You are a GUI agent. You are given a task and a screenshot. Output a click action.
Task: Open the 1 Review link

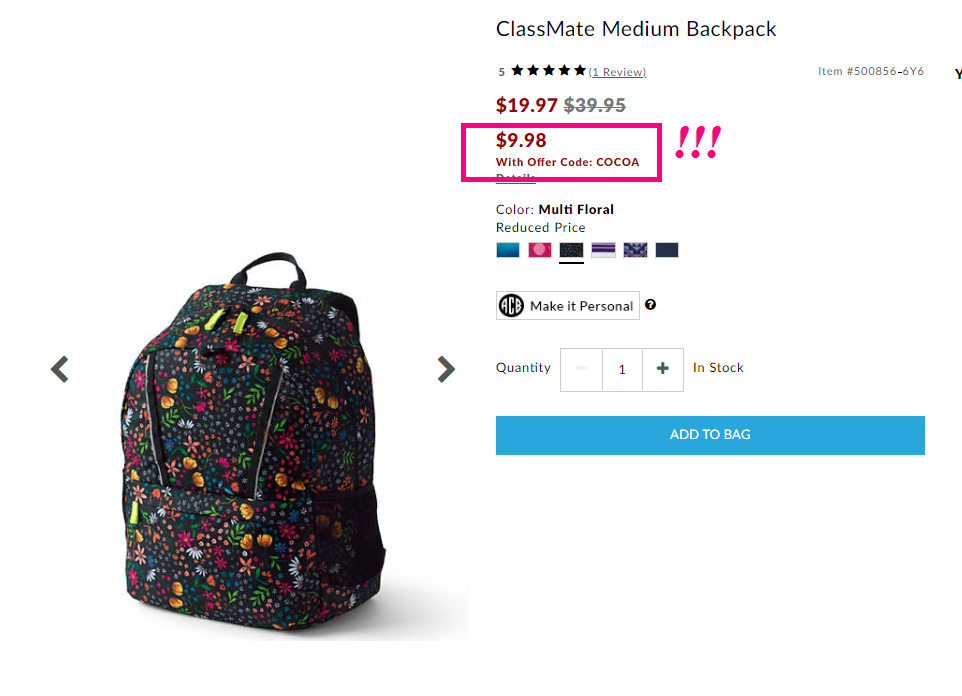tap(617, 72)
